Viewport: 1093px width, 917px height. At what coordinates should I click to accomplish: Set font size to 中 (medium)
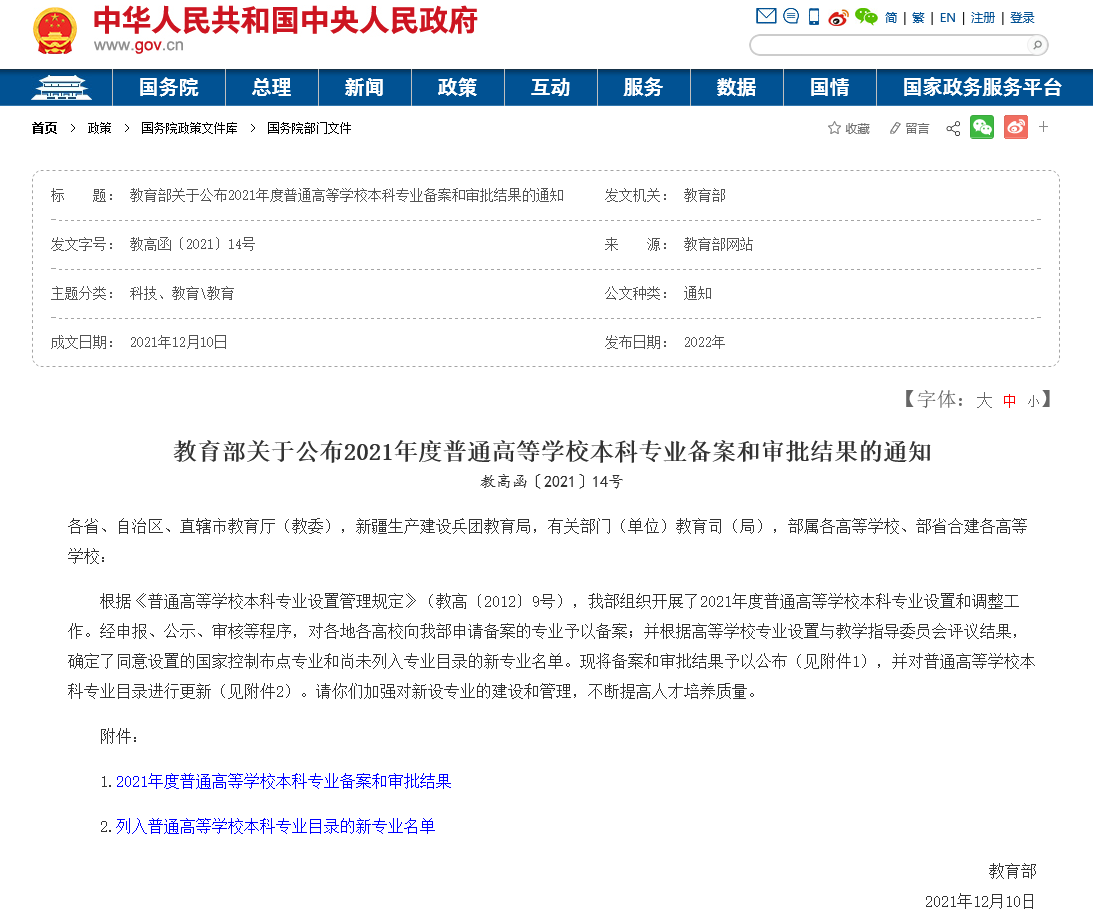coord(1010,401)
